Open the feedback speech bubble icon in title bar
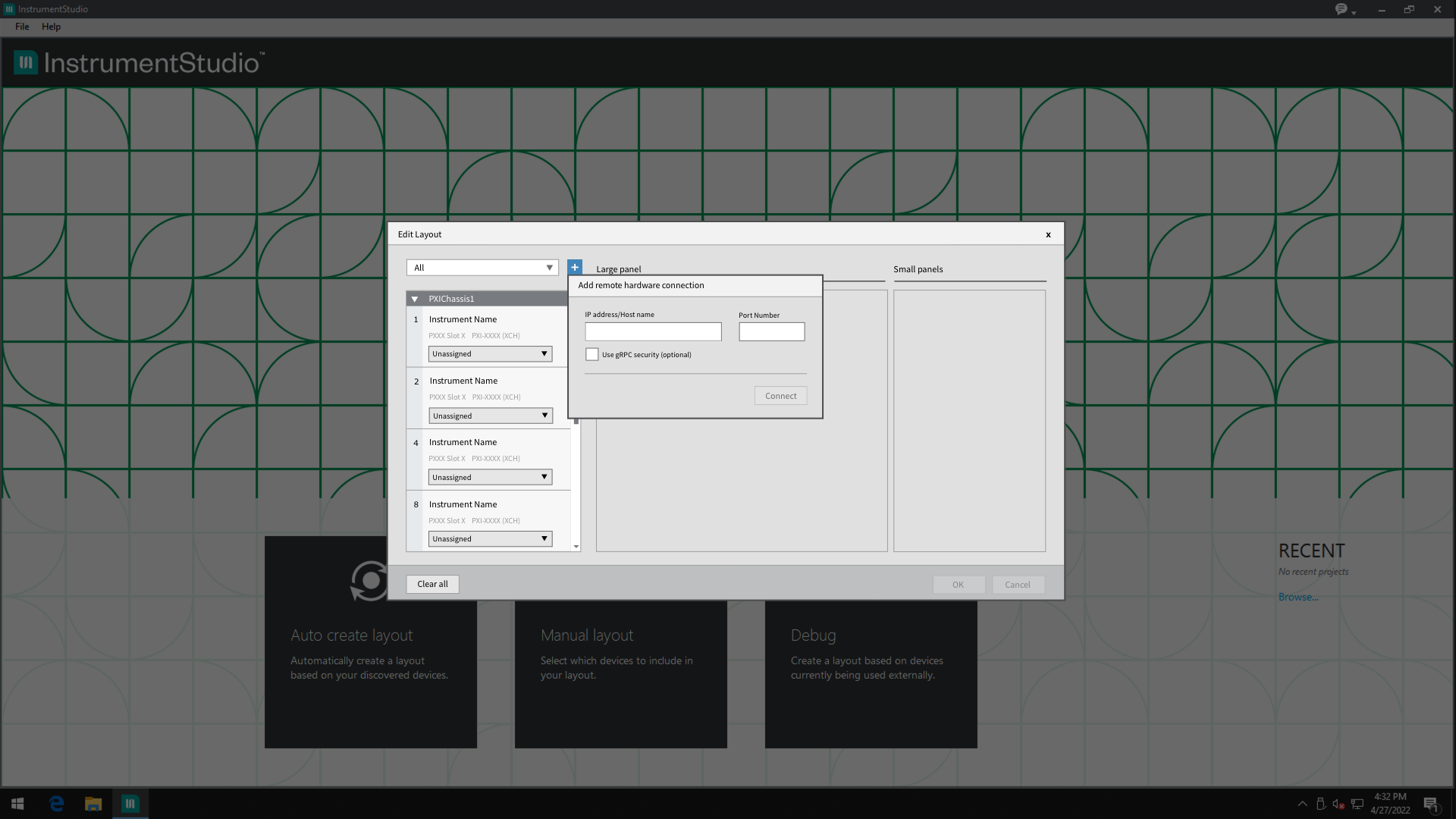 [x=1341, y=9]
